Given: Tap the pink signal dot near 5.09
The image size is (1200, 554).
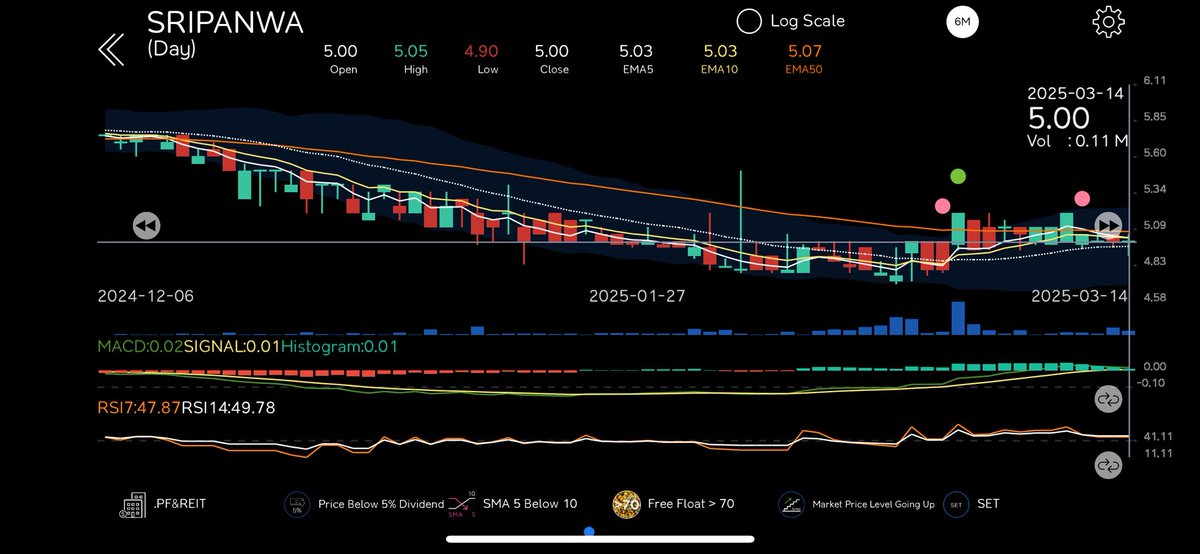Looking at the screenshot, I should coord(942,206).
